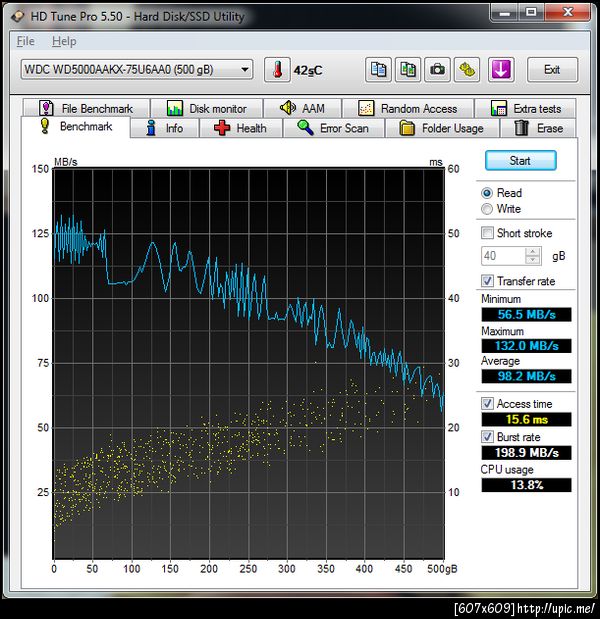Select the Write radio button

click(487, 209)
